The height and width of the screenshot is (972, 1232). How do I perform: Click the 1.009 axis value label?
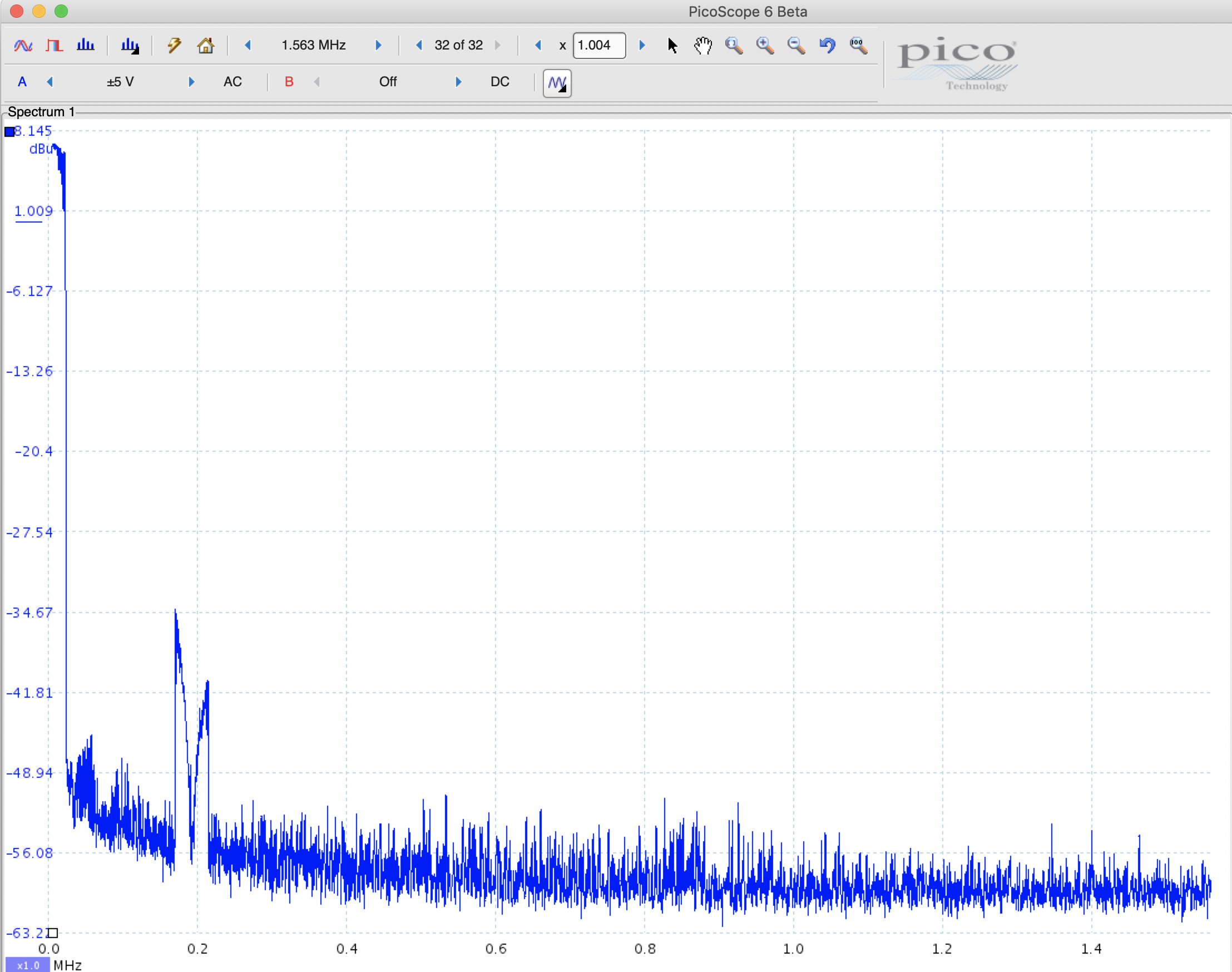tap(33, 211)
